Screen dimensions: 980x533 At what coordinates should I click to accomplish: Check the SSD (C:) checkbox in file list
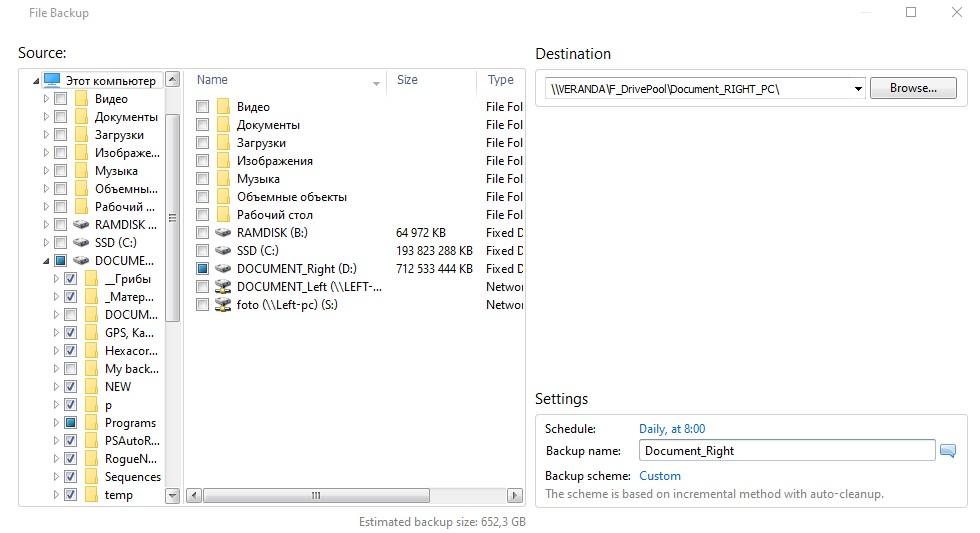[x=202, y=251]
